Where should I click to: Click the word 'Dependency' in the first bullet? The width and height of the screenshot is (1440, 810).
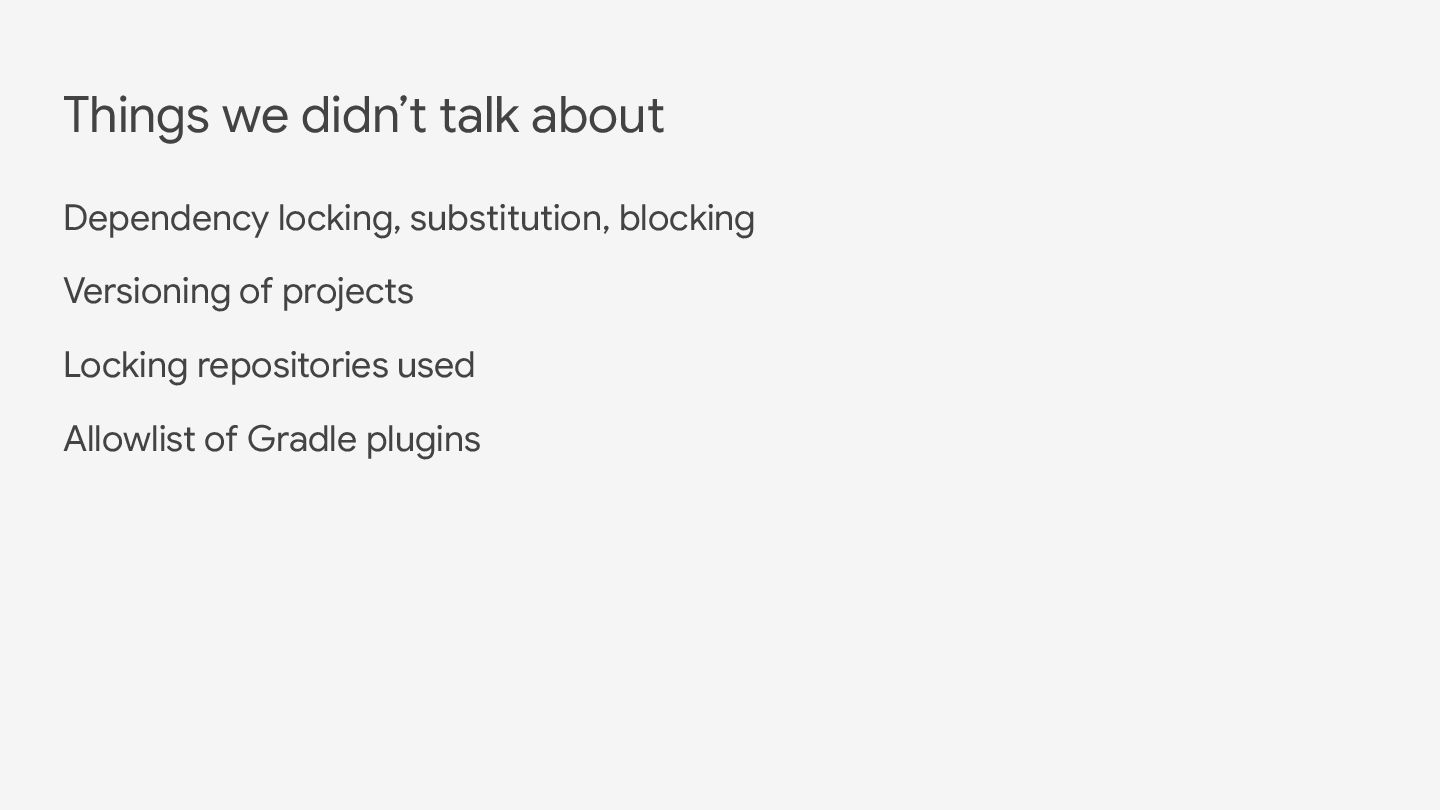pyautogui.click(x=166, y=219)
